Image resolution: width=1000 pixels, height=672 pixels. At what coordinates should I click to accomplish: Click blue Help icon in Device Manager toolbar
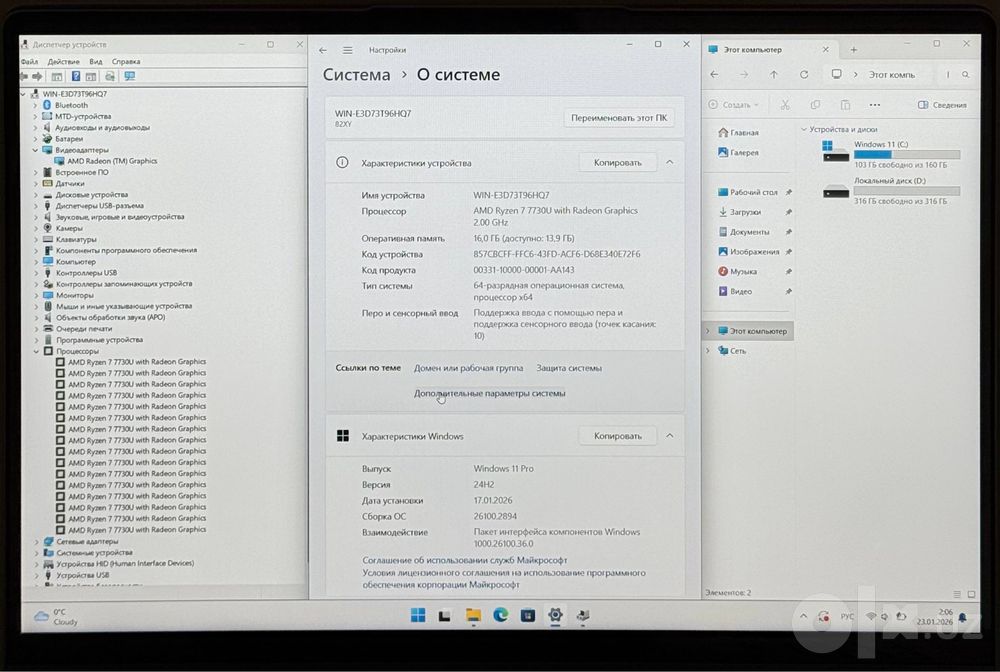pos(75,77)
